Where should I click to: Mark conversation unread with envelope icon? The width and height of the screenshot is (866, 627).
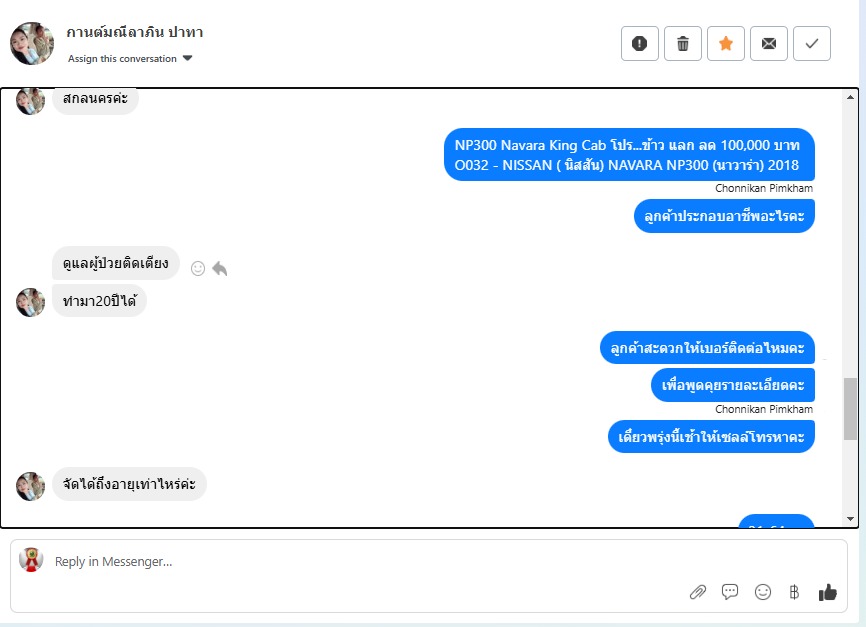point(769,43)
